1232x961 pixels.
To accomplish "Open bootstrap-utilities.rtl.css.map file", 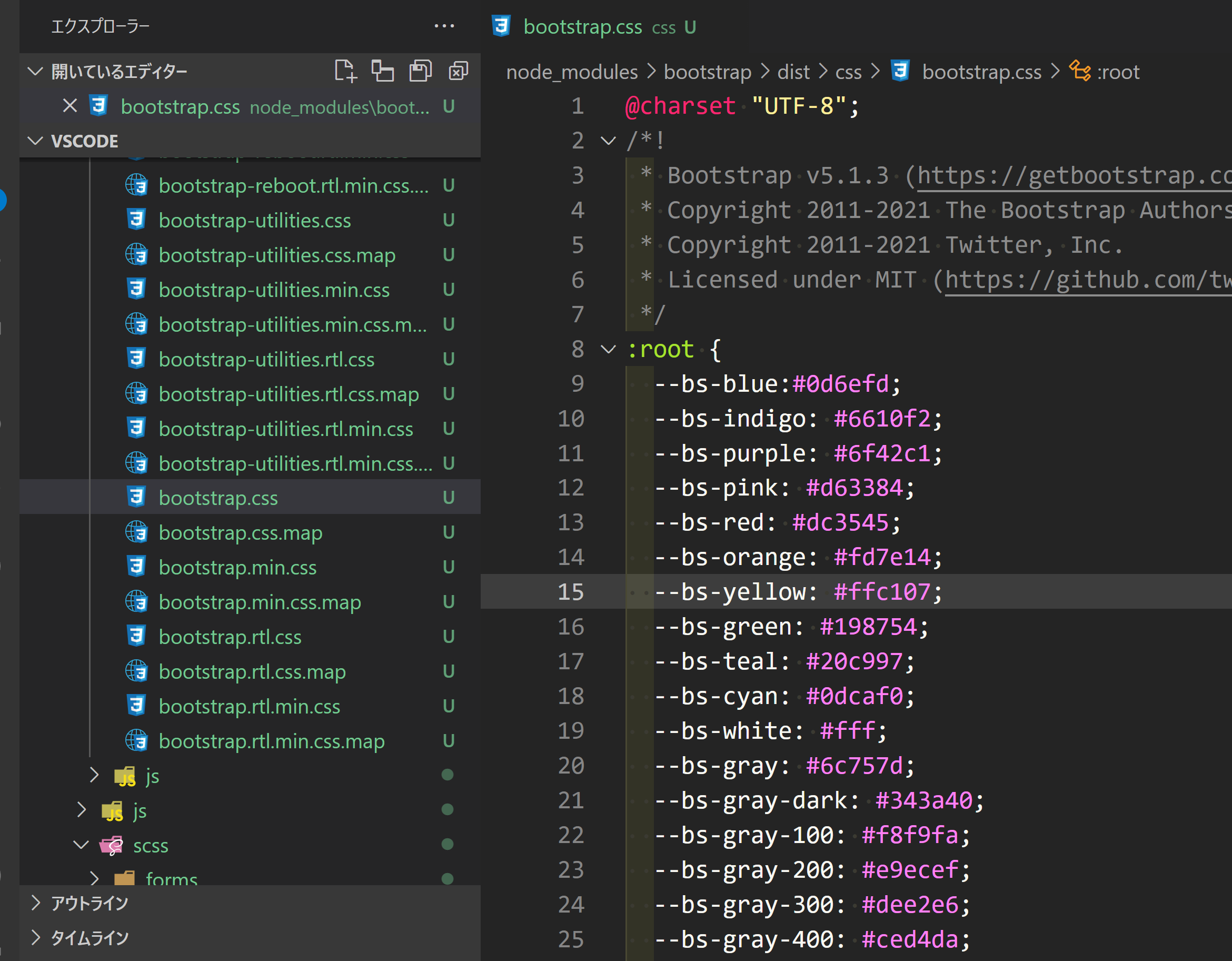I will 289,394.
